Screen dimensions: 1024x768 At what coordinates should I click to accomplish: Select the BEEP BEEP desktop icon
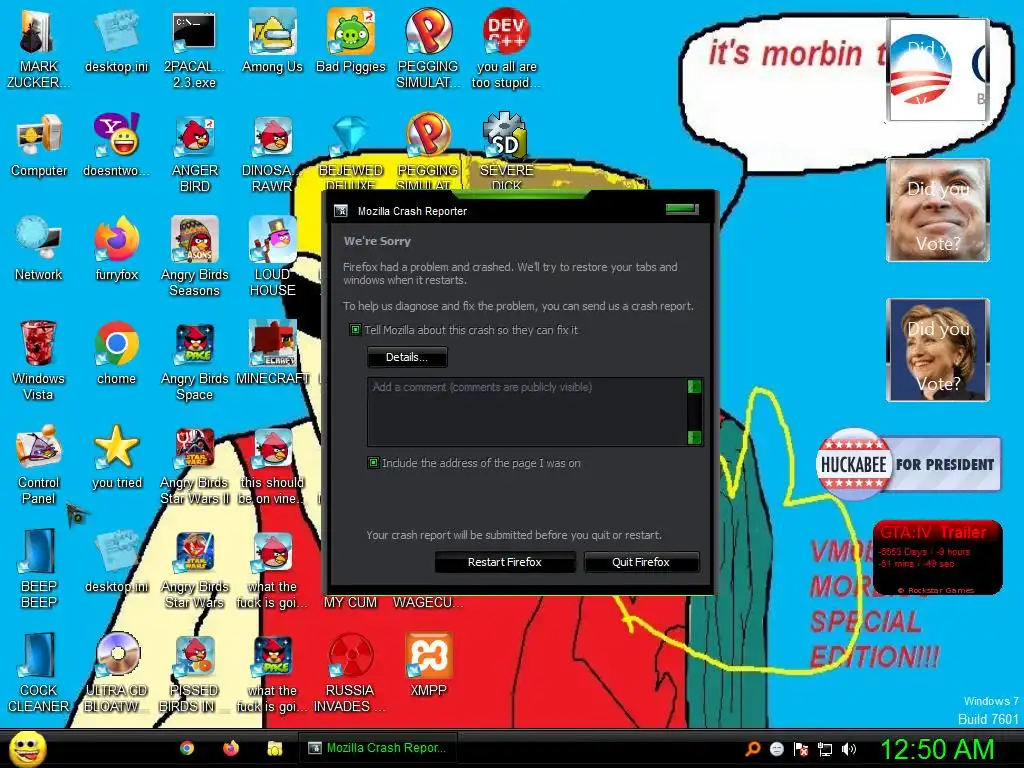[x=39, y=568]
